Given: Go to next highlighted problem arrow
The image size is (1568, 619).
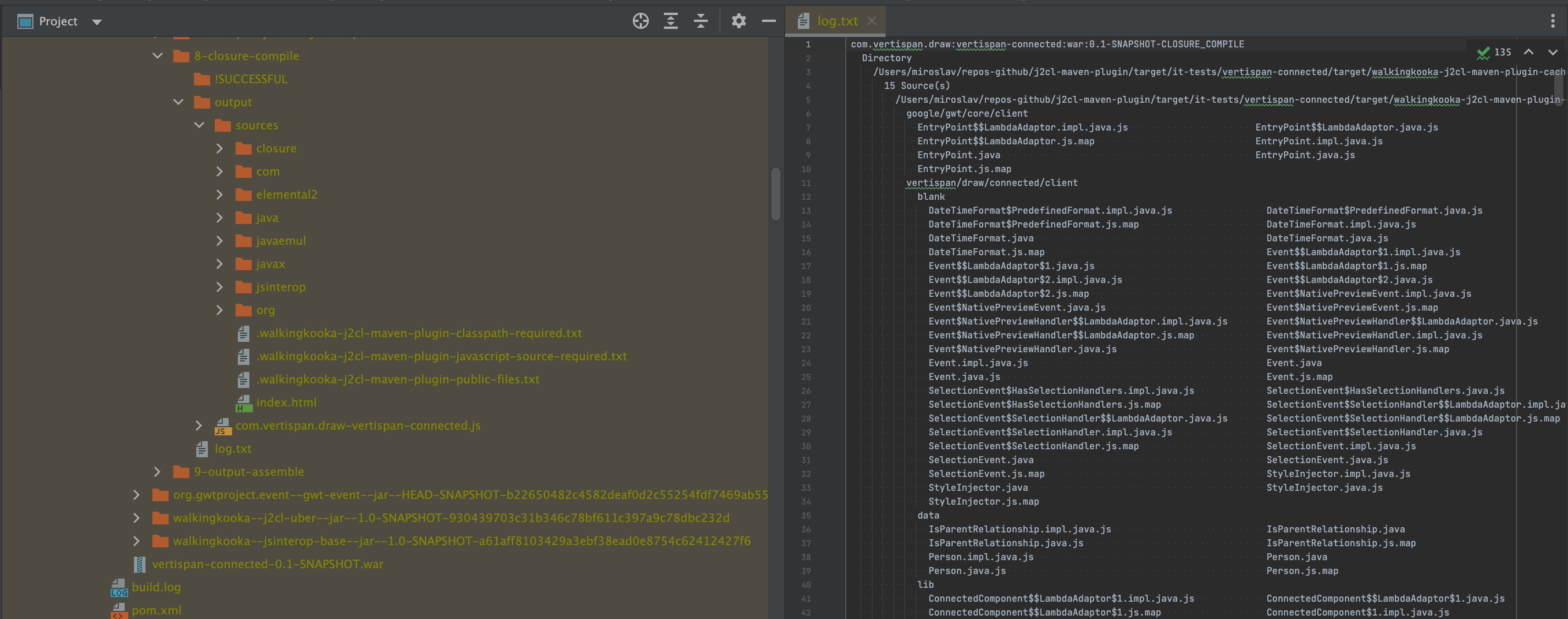Looking at the screenshot, I should 1553,53.
